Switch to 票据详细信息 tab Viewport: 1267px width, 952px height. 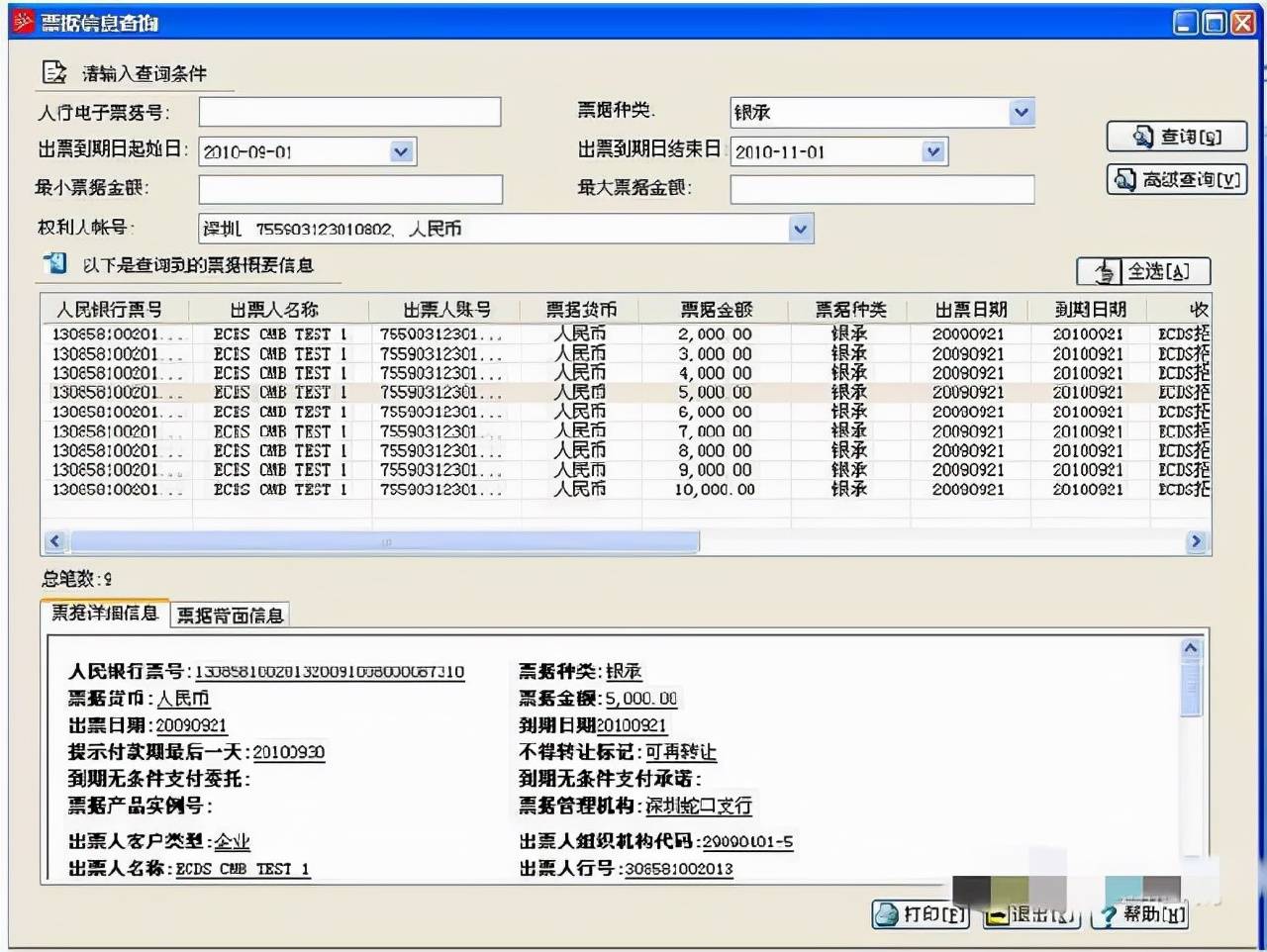(105, 614)
